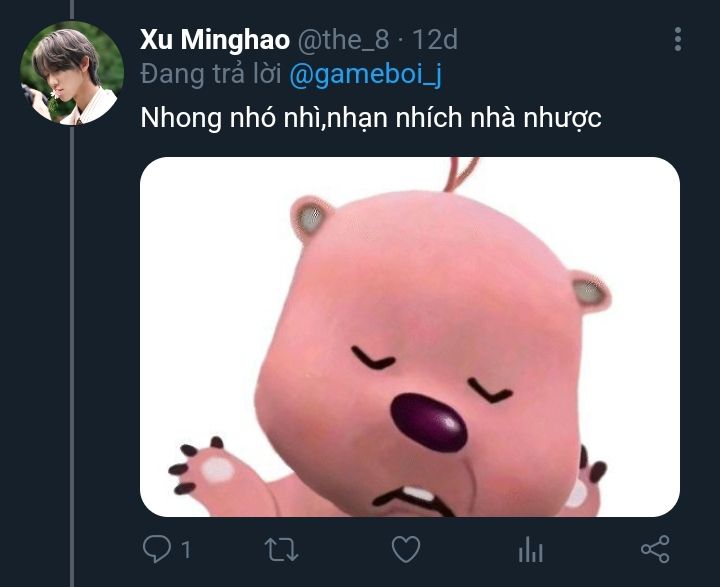This screenshot has width=720, height=587.
Task: Click the 12d timestamp
Action: pyautogui.click(x=435, y=40)
